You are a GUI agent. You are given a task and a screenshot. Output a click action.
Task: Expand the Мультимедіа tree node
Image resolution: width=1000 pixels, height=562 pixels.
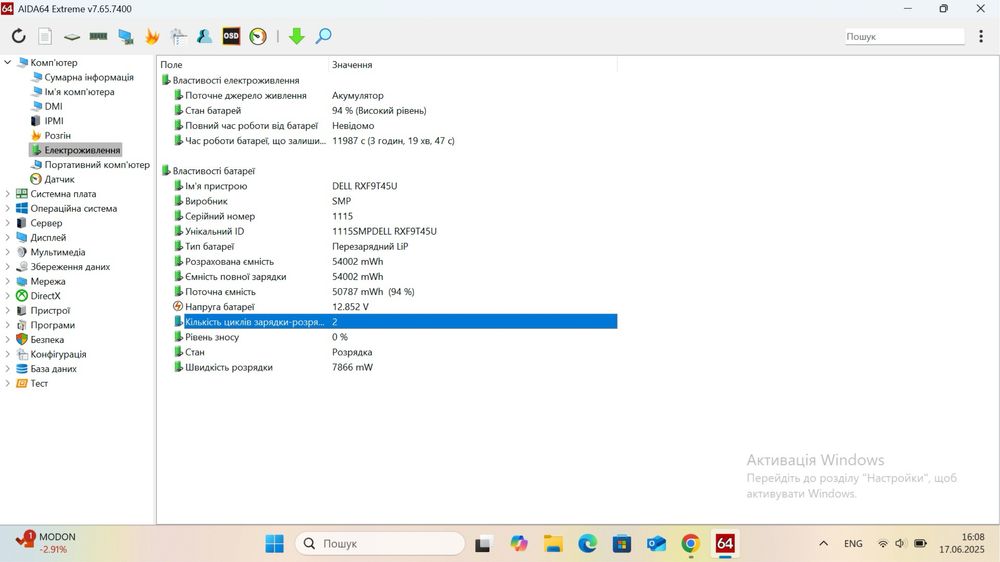(x=8, y=252)
